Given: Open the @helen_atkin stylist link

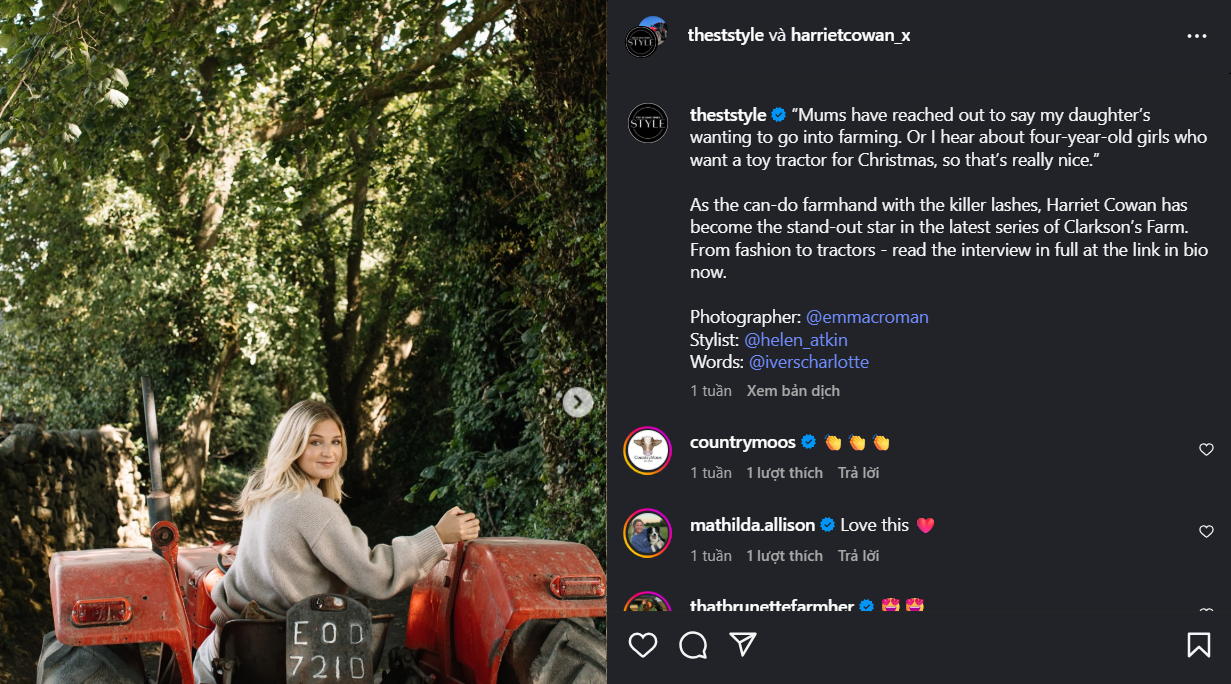Looking at the screenshot, I should pyautogui.click(x=796, y=340).
